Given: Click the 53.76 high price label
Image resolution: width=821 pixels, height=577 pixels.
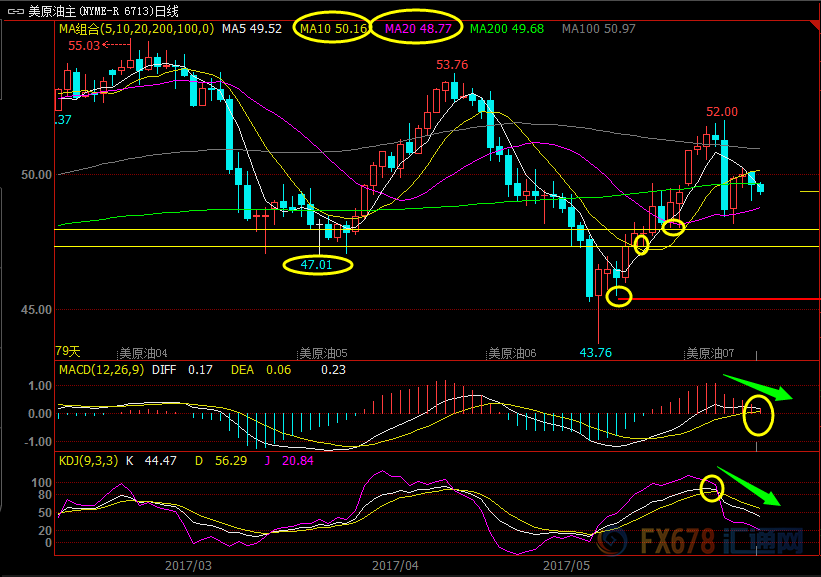Looking at the screenshot, I should point(451,64).
